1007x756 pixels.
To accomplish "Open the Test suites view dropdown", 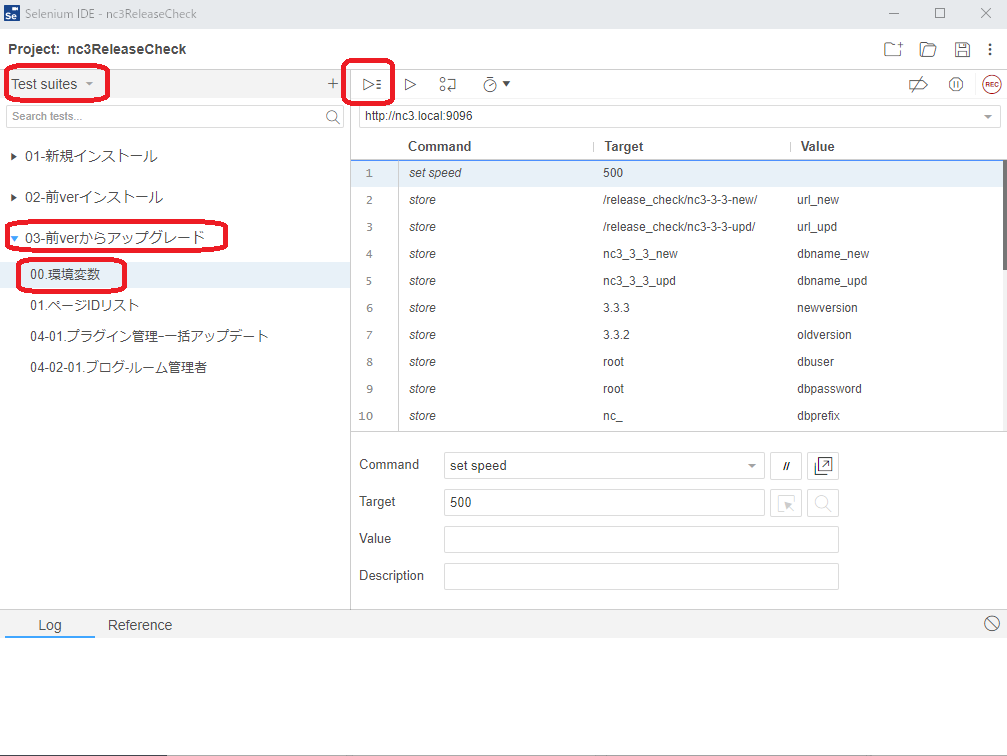I will (53, 84).
